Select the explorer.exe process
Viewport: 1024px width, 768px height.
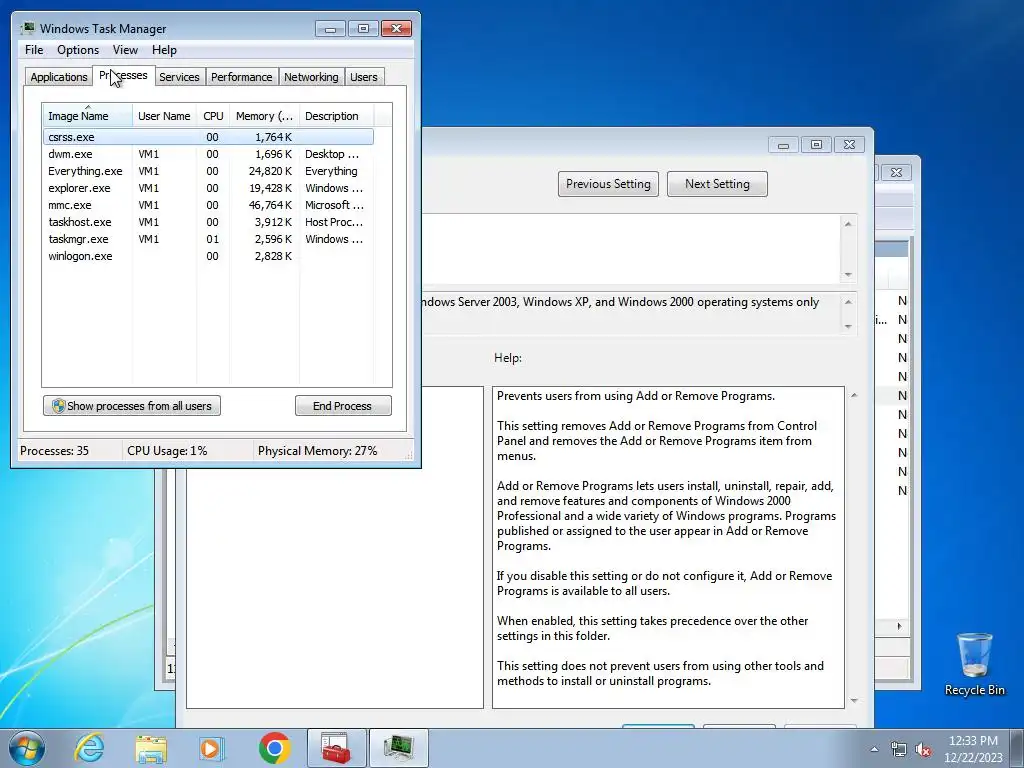tap(208, 188)
